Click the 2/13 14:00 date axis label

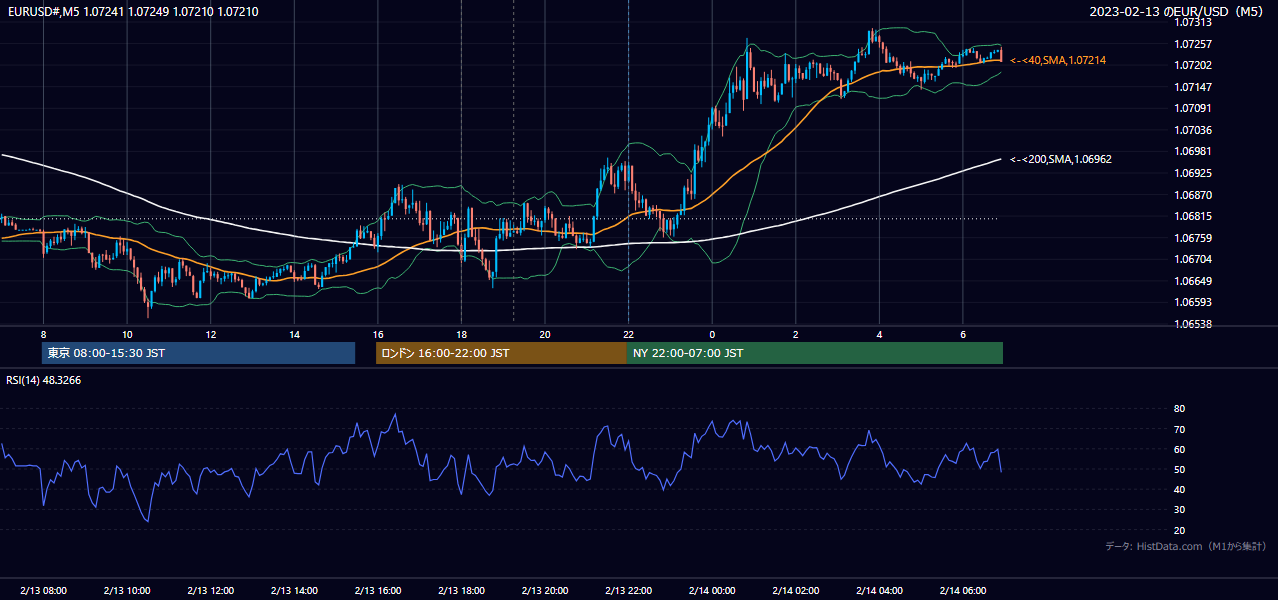click(x=294, y=590)
